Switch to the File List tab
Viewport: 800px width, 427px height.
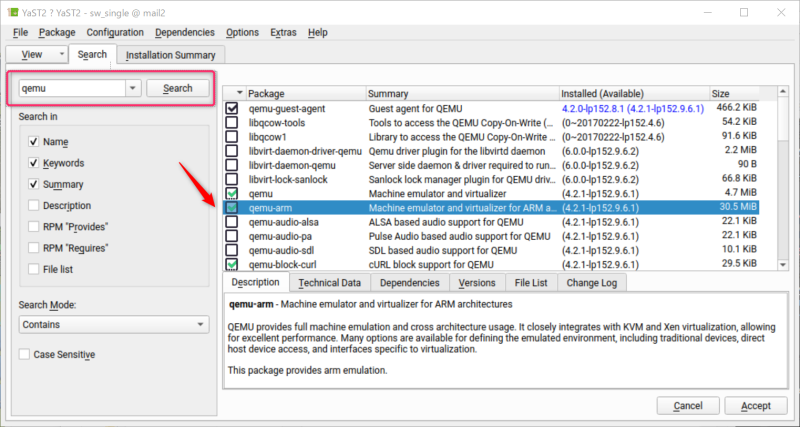coord(531,283)
